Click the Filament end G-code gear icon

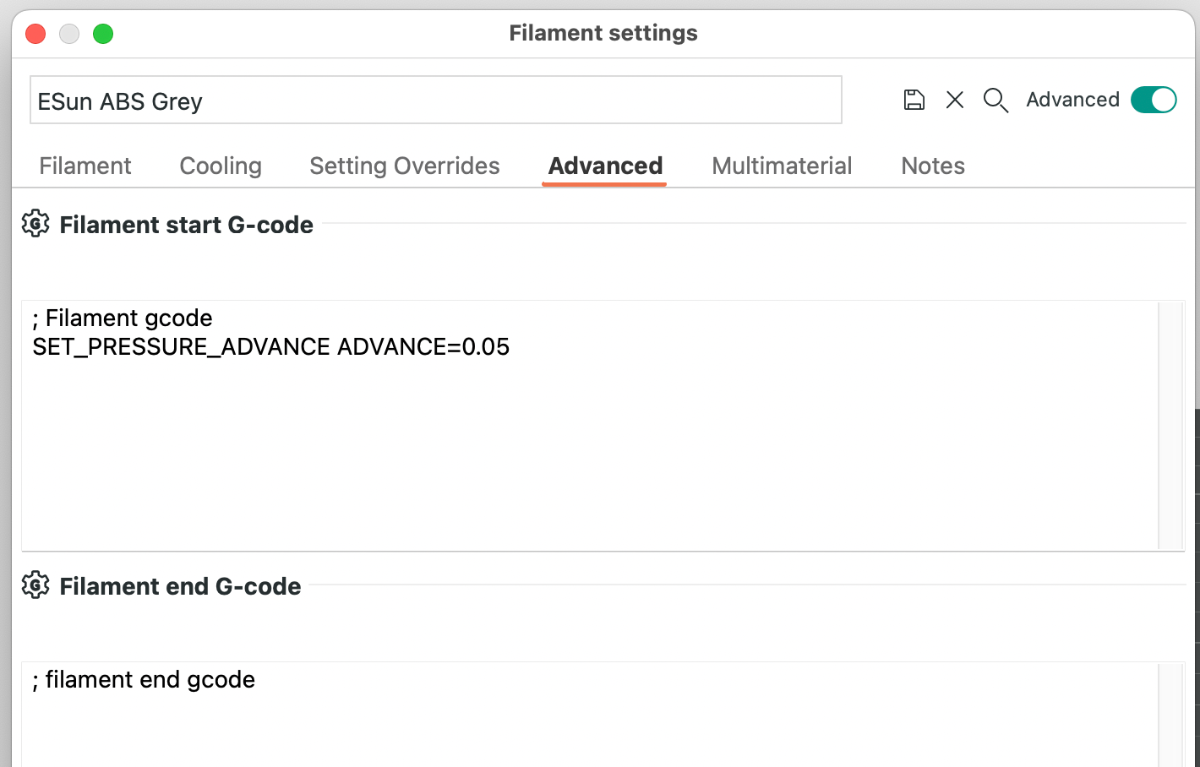coord(35,585)
